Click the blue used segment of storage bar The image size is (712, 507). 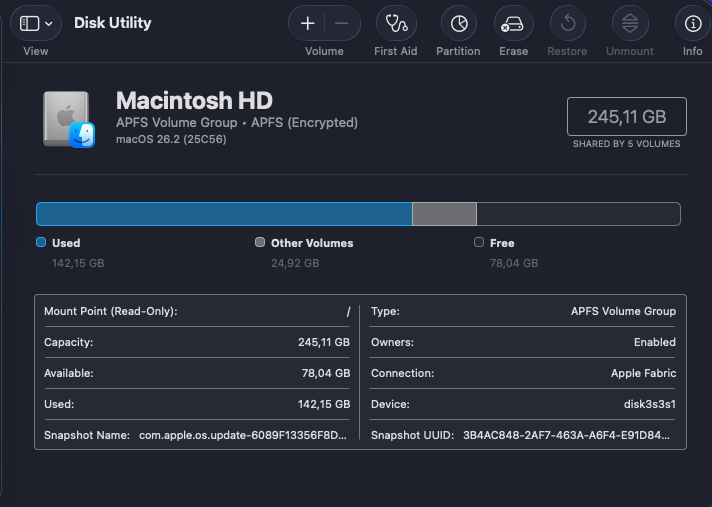tap(224, 214)
